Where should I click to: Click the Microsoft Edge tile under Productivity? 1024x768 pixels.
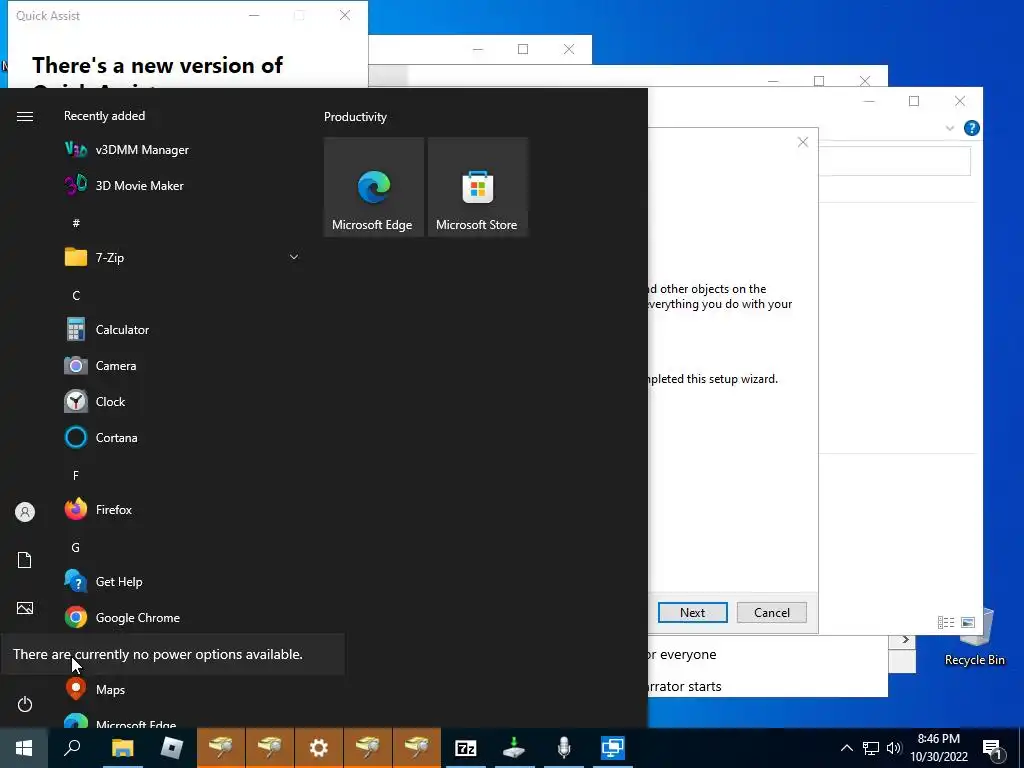pyautogui.click(x=374, y=187)
